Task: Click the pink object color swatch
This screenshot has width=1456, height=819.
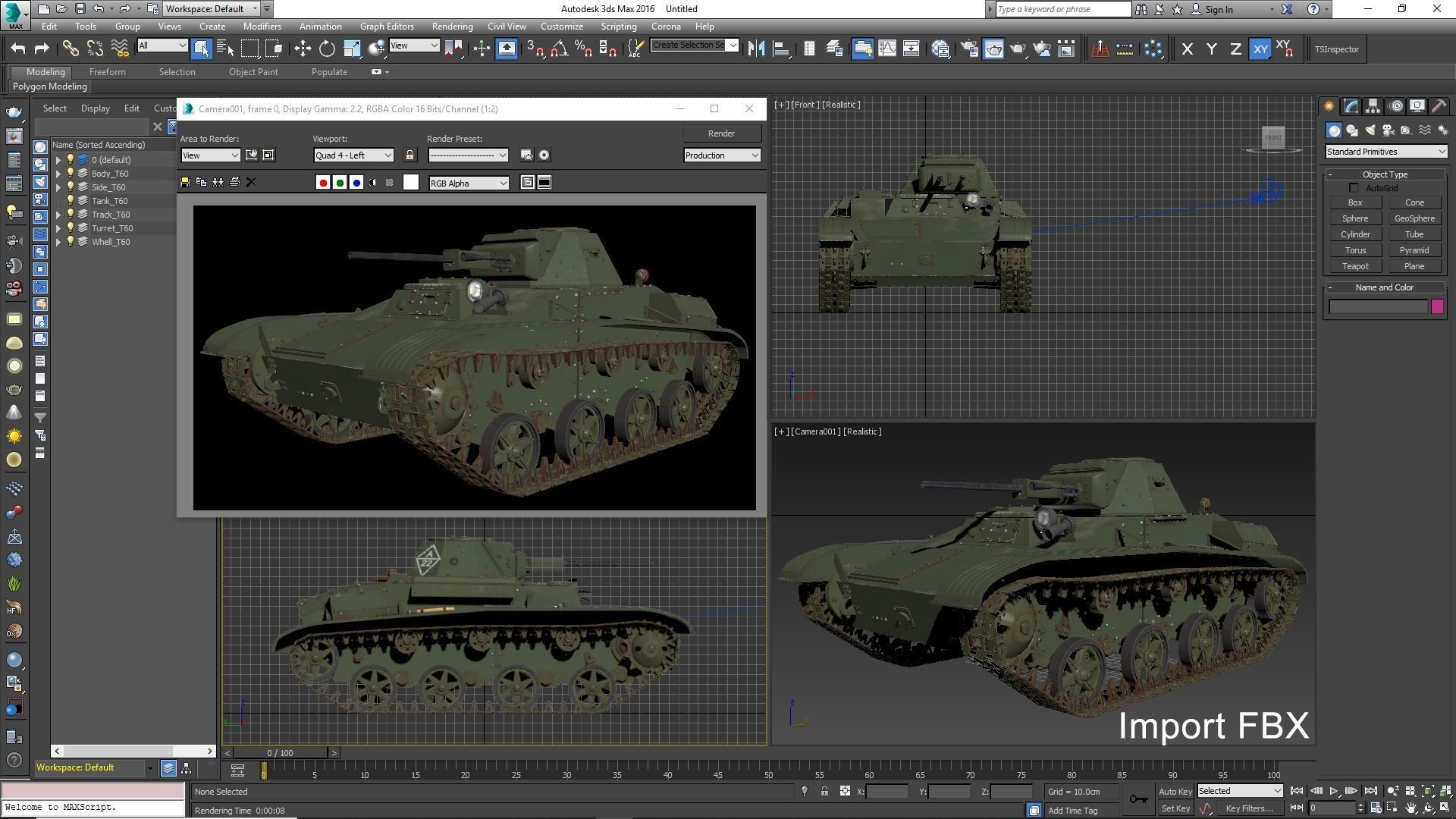Action: tap(1437, 306)
